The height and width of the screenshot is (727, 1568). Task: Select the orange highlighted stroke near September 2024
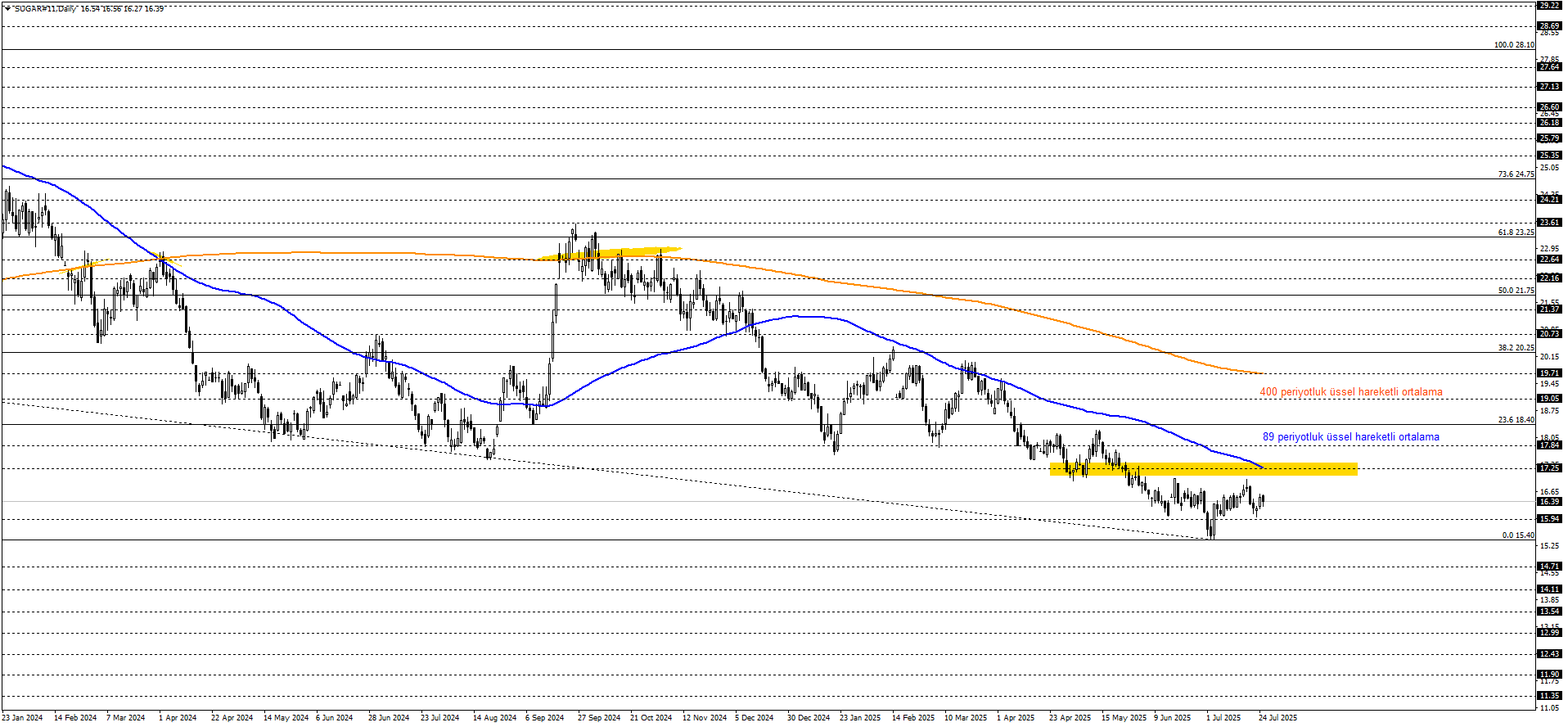click(x=610, y=254)
